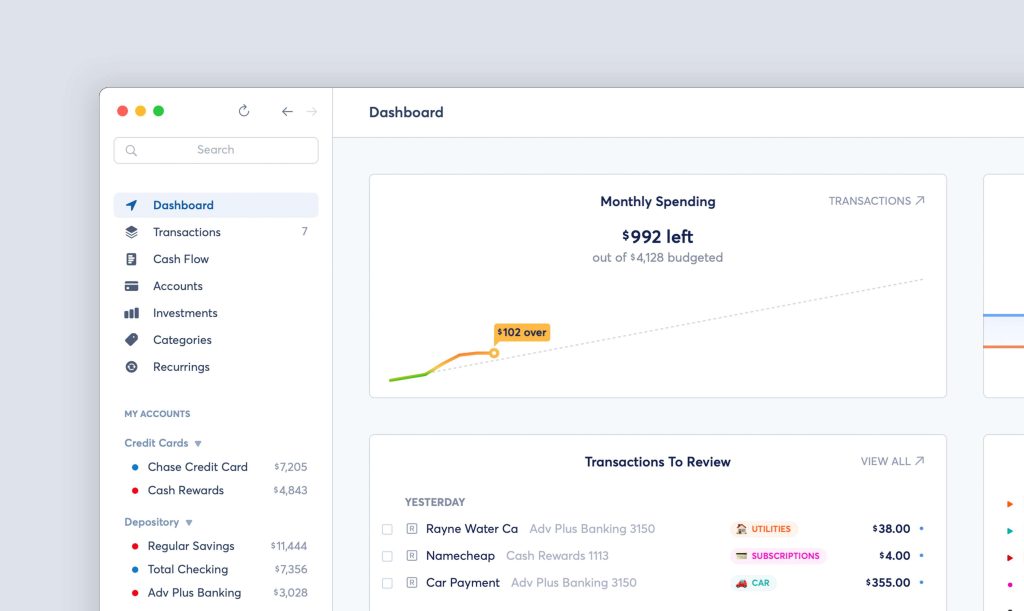This screenshot has height=611, width=1024.
Task: Collapse the Depository account group
Action: 189,522
